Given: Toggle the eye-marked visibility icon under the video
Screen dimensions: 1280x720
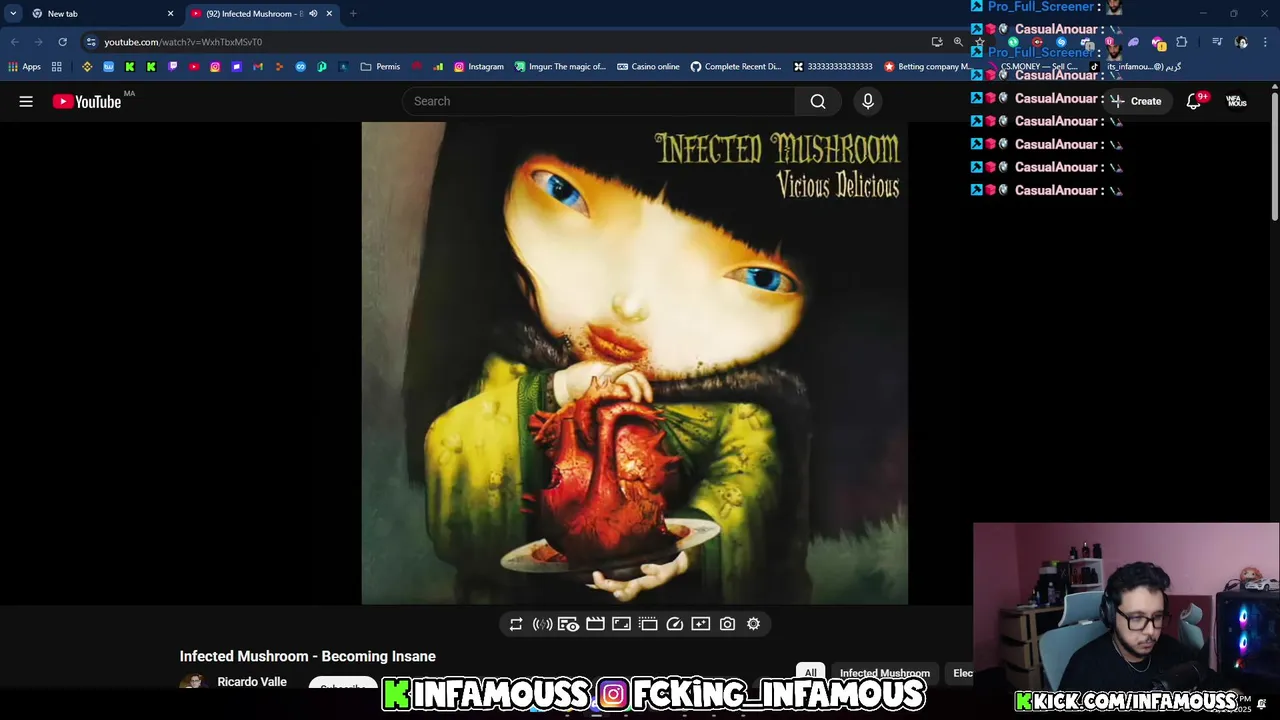Looking at the screenshot, I should click(568, 624).
